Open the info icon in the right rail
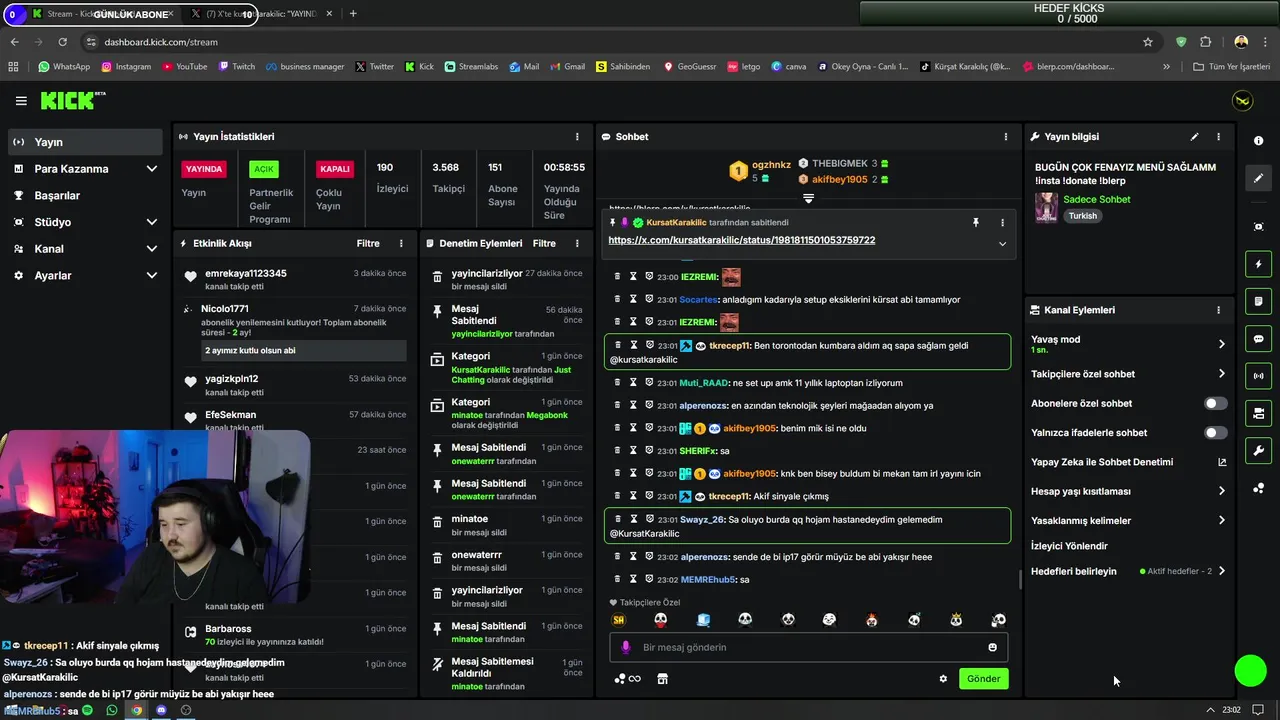 1258,141
